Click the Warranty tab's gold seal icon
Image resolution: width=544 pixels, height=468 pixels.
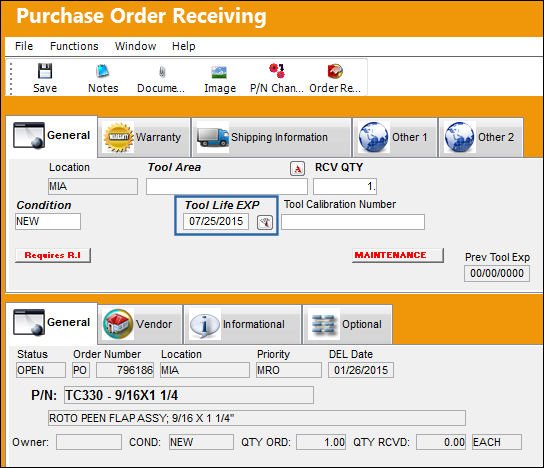118,137
